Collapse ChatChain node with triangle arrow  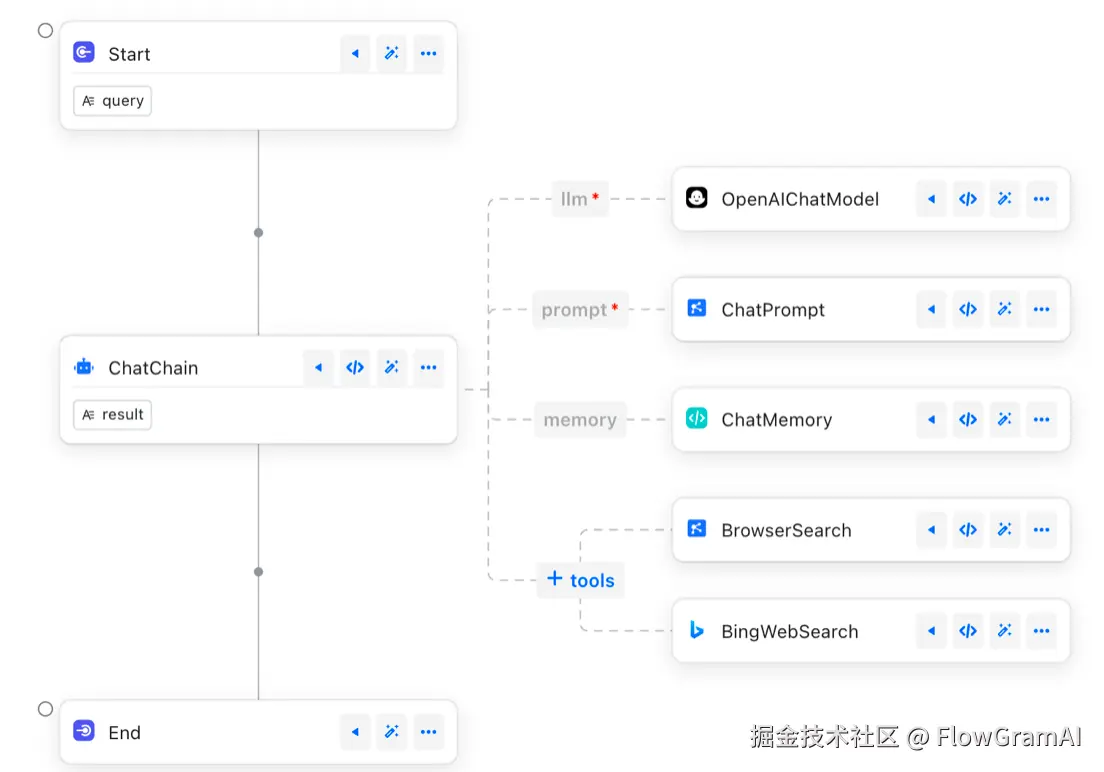[318, 368]
